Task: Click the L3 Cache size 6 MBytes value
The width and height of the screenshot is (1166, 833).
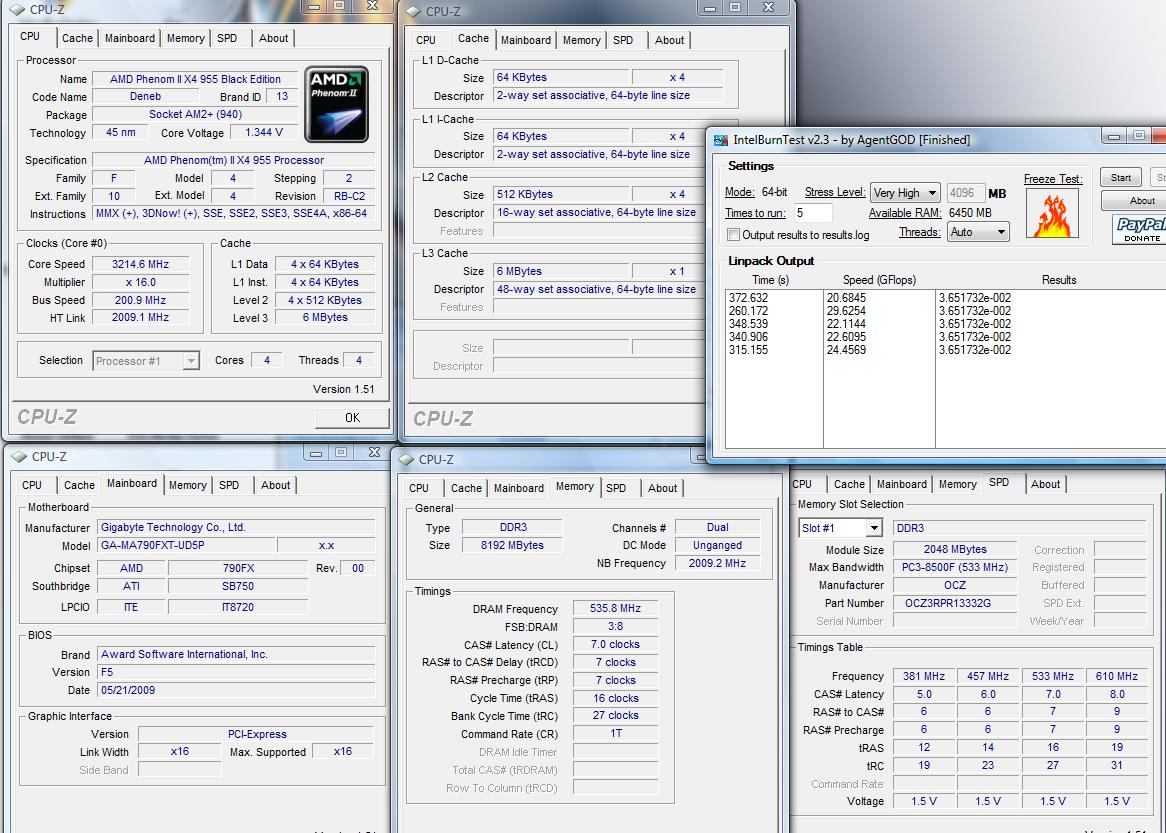Action: click(561, 271)
